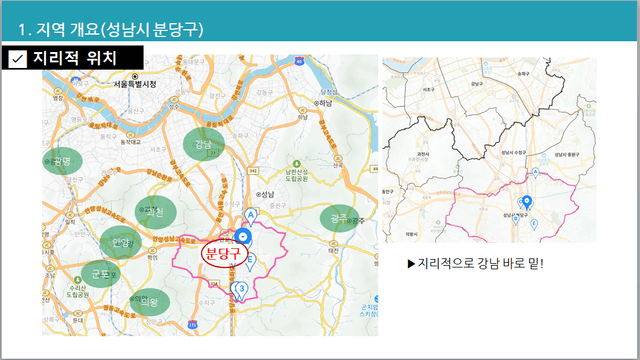Image resolution: width=640 pixels, height=360 pixels.
Task: Click 강남구 label on right map
Action: click(477, 84)
